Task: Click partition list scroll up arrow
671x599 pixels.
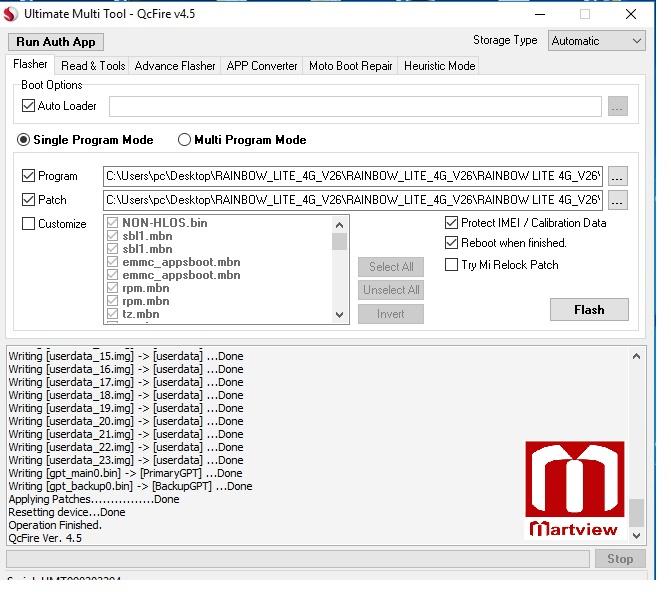Action: point(339,225)
